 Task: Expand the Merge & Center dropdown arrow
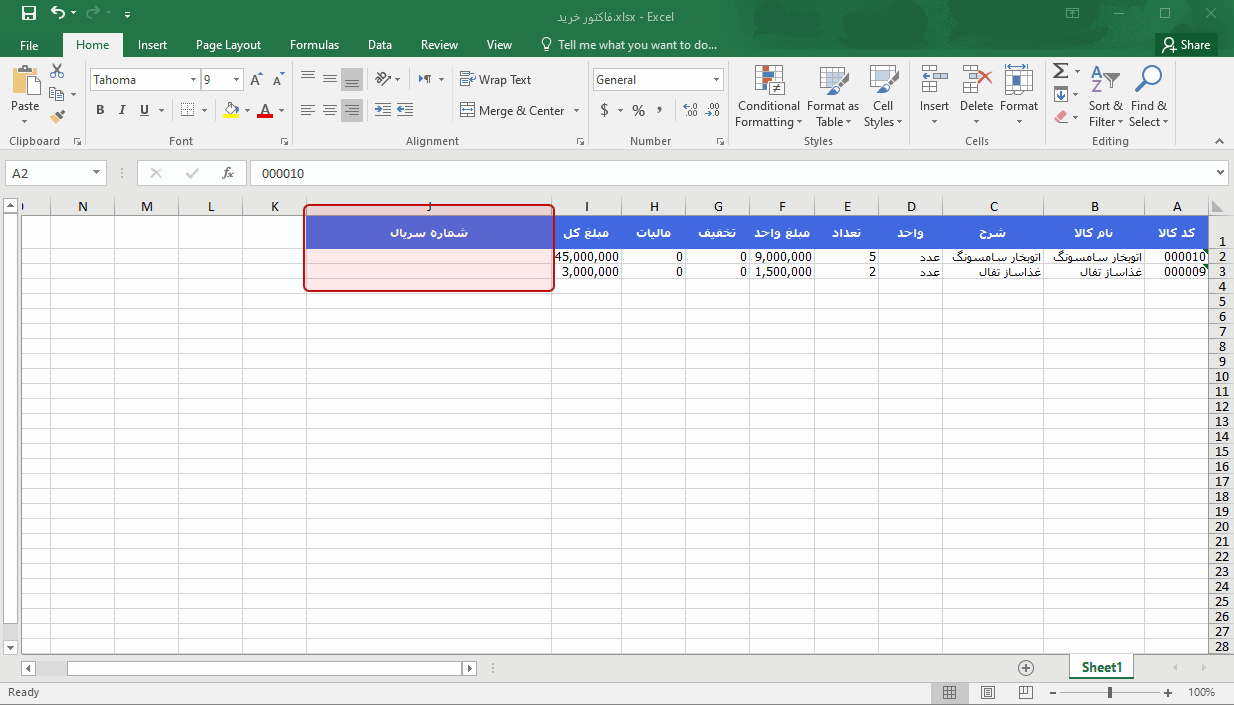575,111
